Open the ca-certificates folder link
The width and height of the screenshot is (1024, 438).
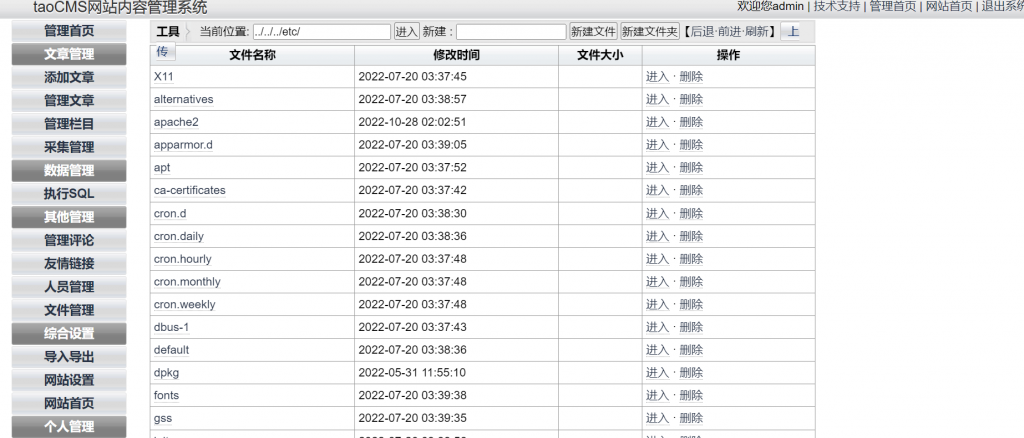[x=190, y=190]
